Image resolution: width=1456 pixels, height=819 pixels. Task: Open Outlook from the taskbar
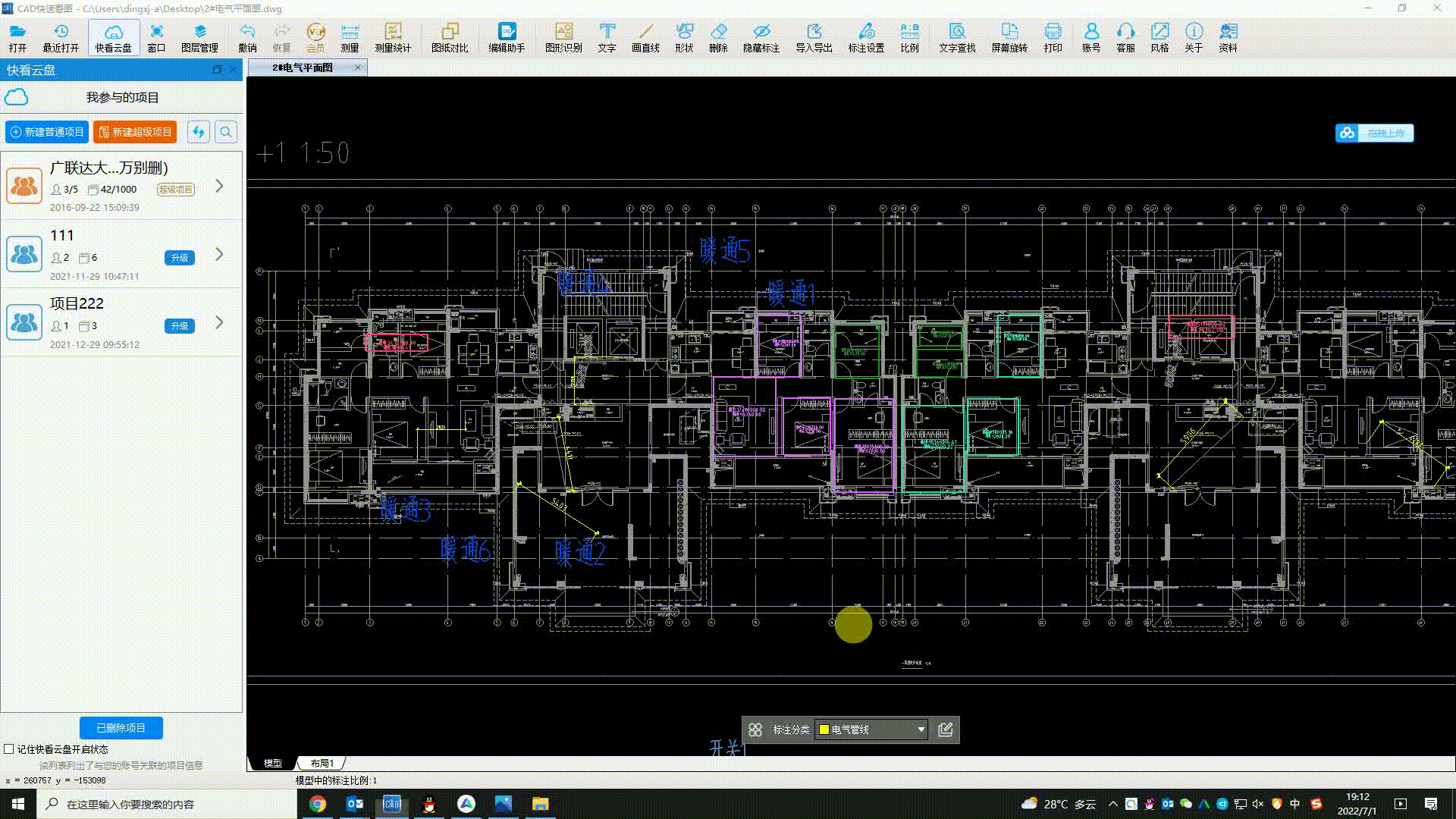tap(355, 804)
